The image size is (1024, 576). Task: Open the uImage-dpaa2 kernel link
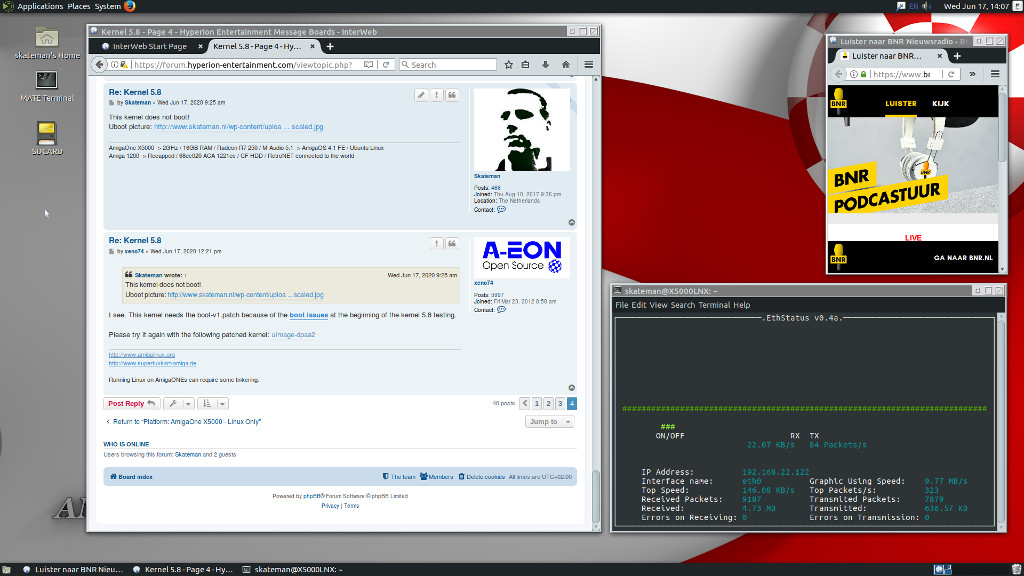(293, 334)
